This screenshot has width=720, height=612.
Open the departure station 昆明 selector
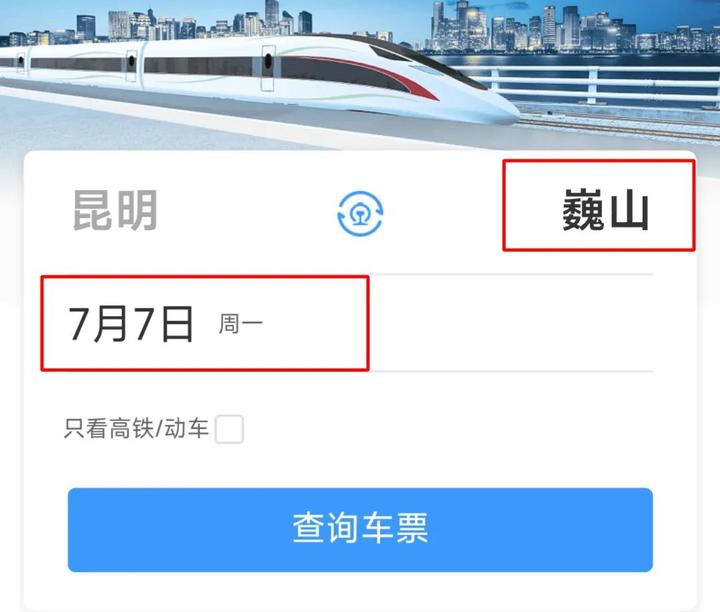pyautogui.click(x=115, y=211)
